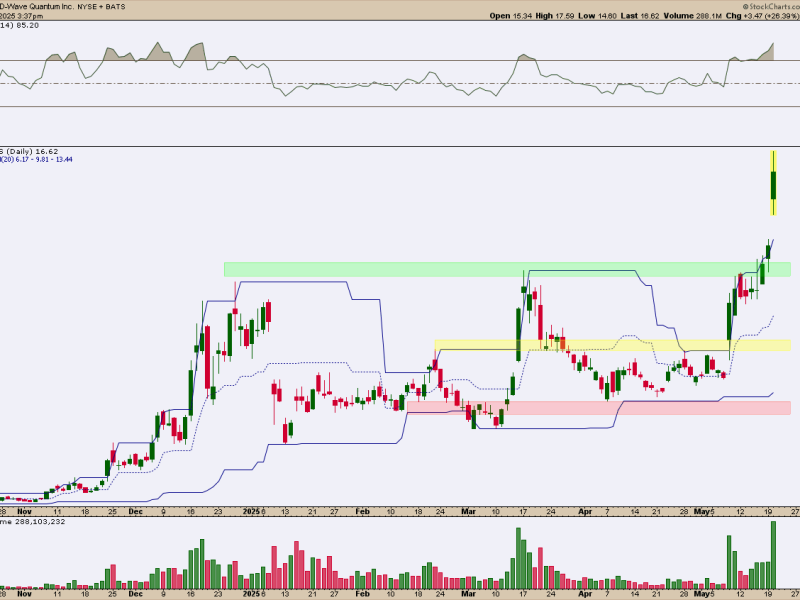Click Feb on the price panel date axis
Screen dimensions: 800x600
362,511
